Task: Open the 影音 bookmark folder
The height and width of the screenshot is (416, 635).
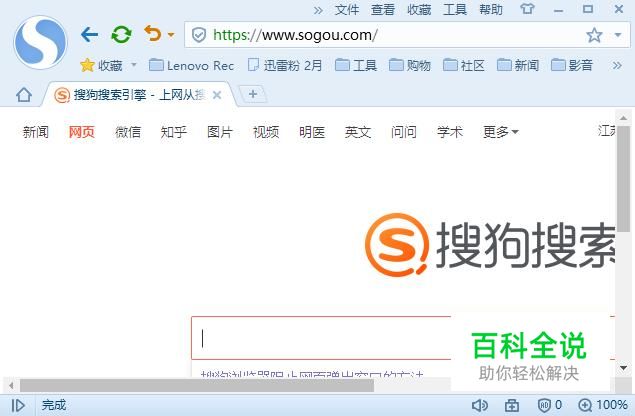Action: 571,65
